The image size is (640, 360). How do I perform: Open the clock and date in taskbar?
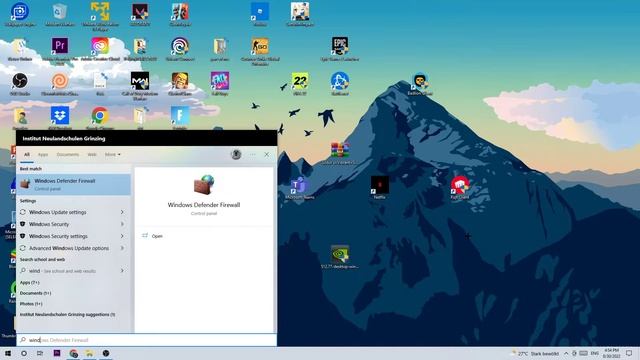point(611,353)
